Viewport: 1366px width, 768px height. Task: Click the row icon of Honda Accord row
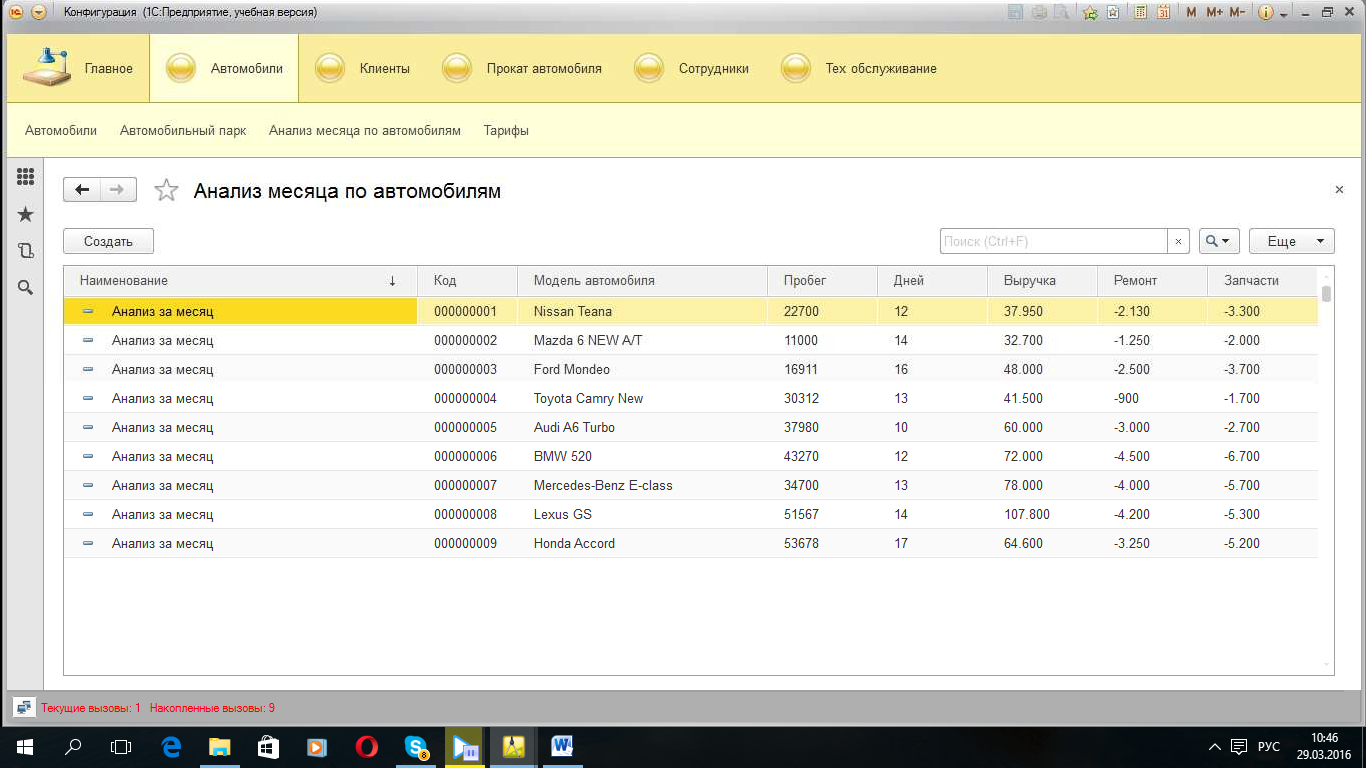(x=88, y=543)
